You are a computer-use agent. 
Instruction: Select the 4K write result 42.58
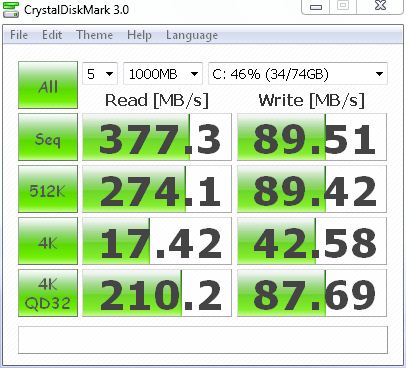[x=312, y=241]
